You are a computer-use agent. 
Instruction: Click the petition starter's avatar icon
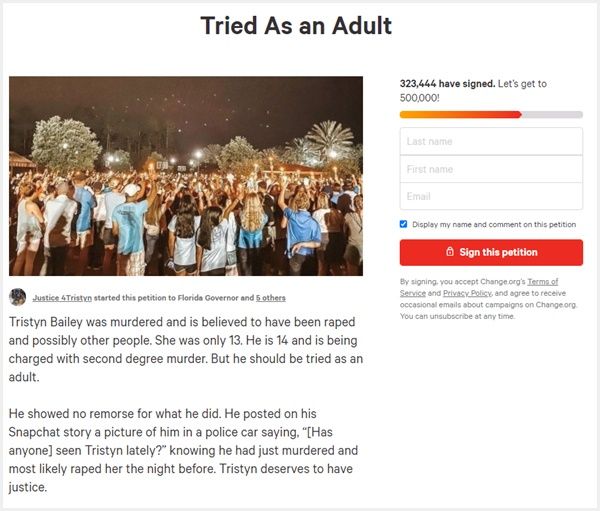[x=18, y=297]
